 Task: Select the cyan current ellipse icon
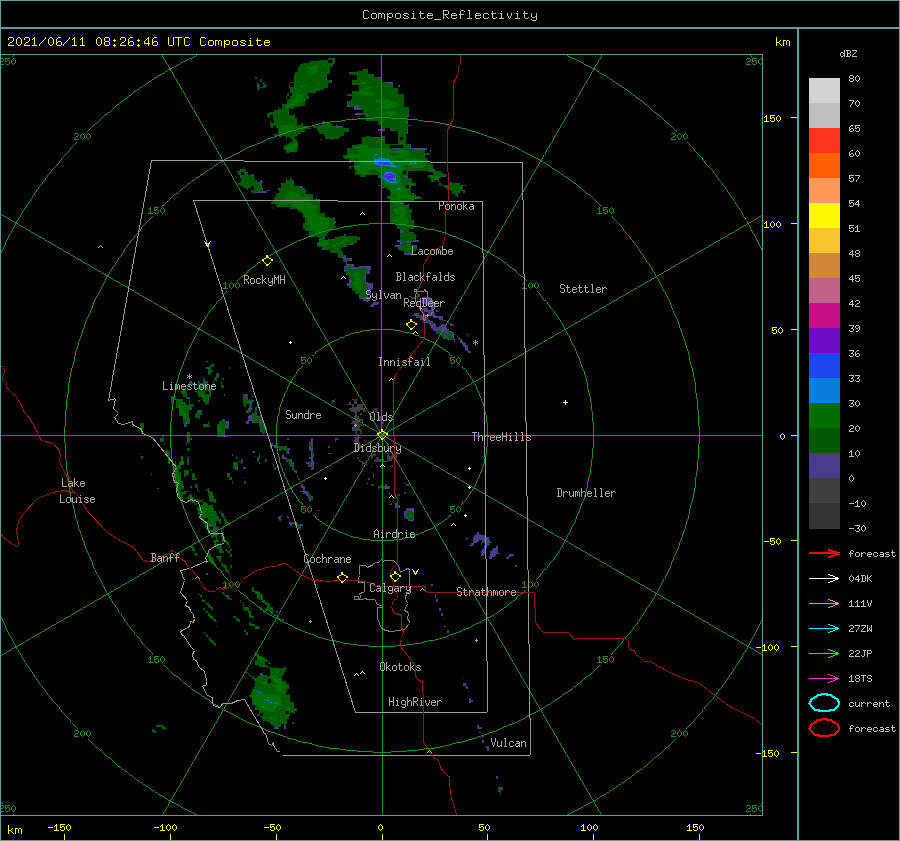[824, 703]
